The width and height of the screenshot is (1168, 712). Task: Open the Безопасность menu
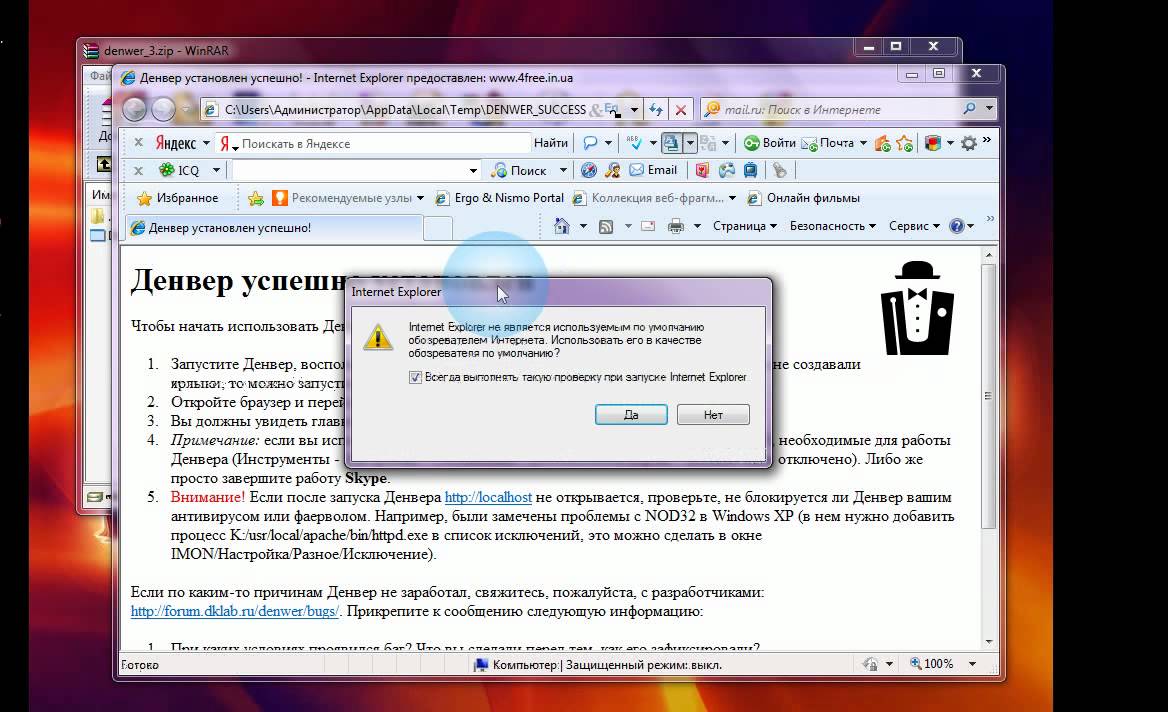tap(832, 226)
